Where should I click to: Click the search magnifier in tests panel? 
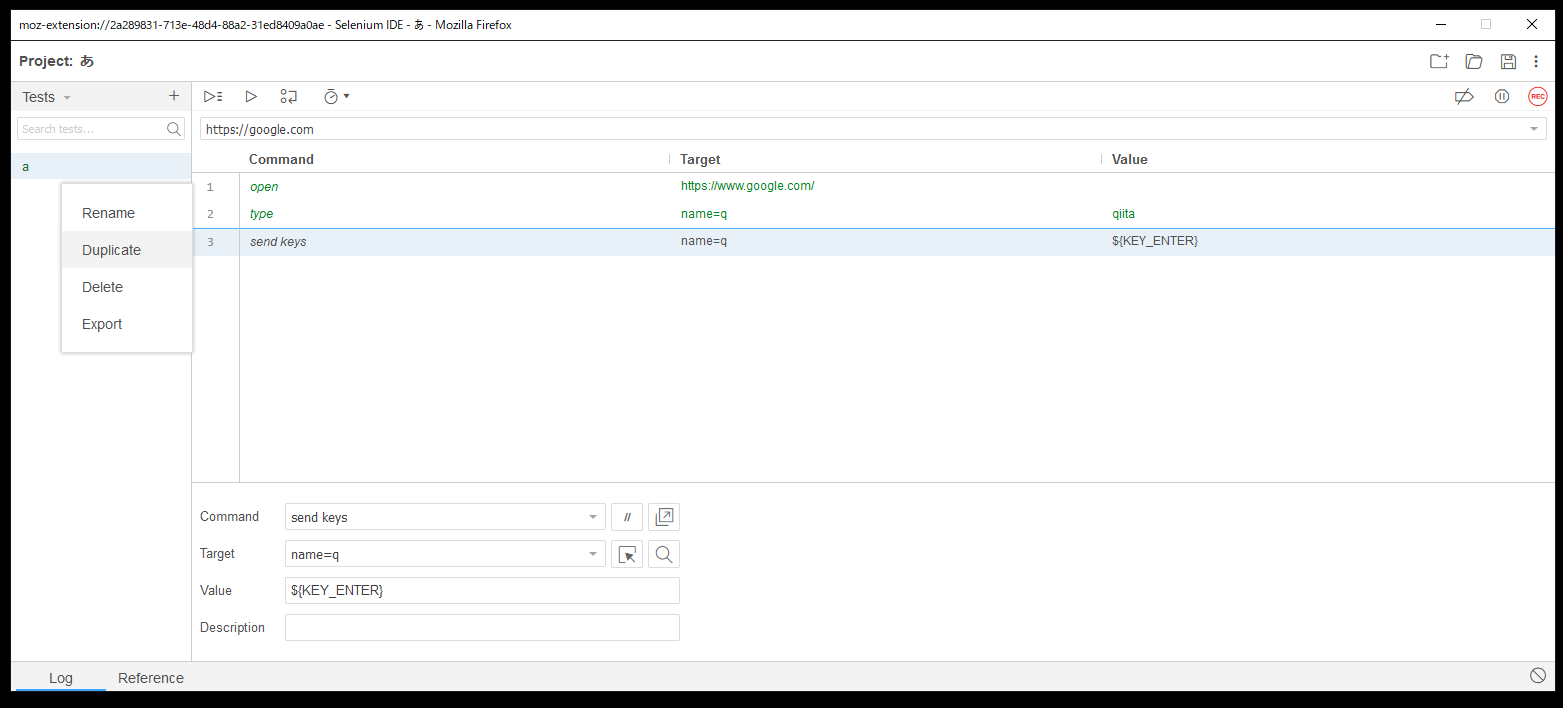174,129
